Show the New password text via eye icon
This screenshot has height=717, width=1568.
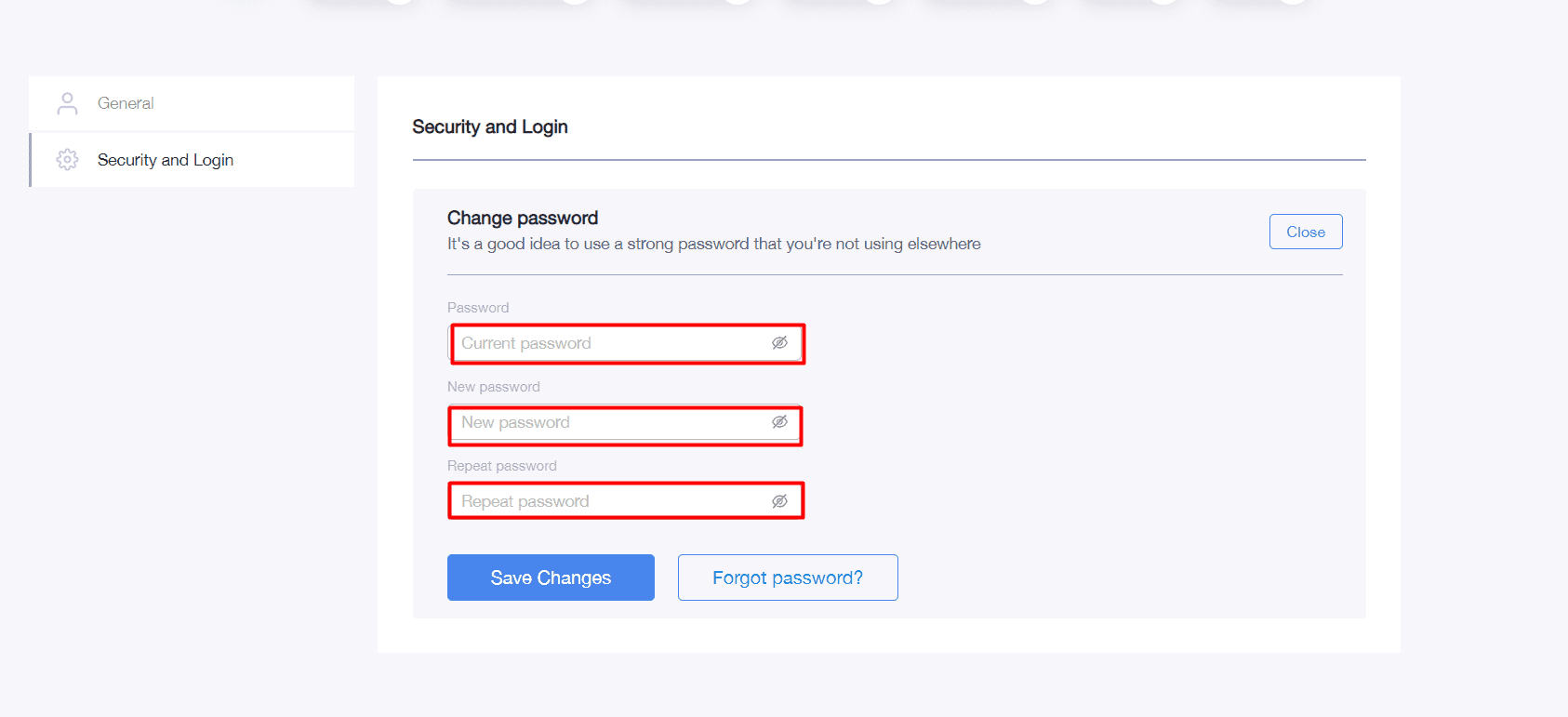(779, 422)
